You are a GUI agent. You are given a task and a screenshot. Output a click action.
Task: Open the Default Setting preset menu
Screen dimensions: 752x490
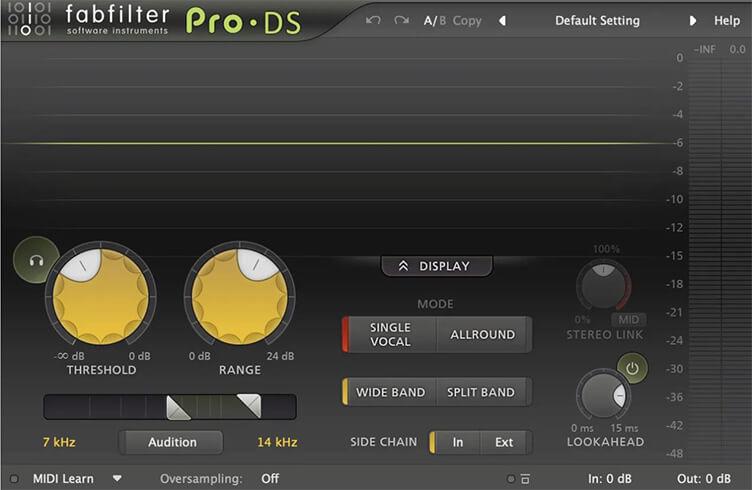tap(597, 21)
